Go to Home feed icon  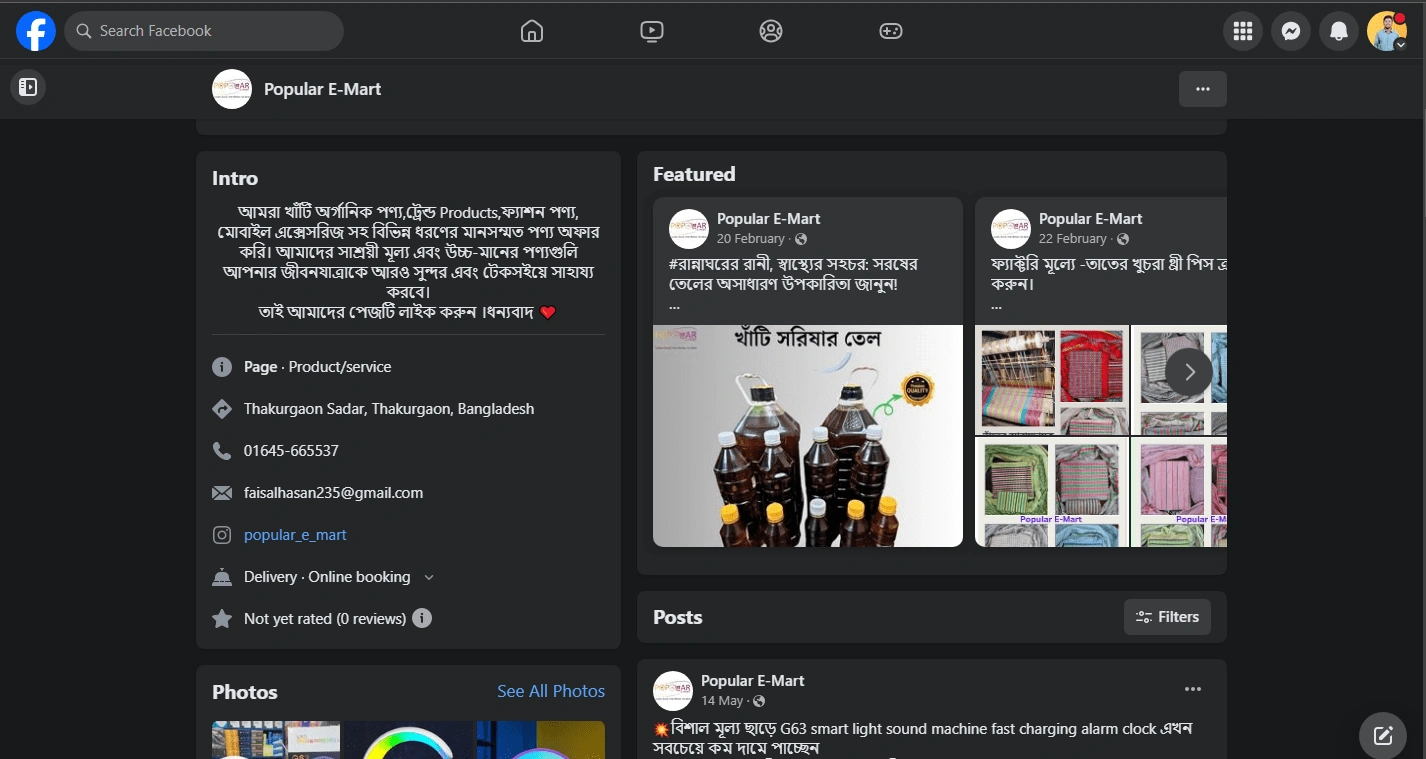pyautogui.click(x=532, y=31)
